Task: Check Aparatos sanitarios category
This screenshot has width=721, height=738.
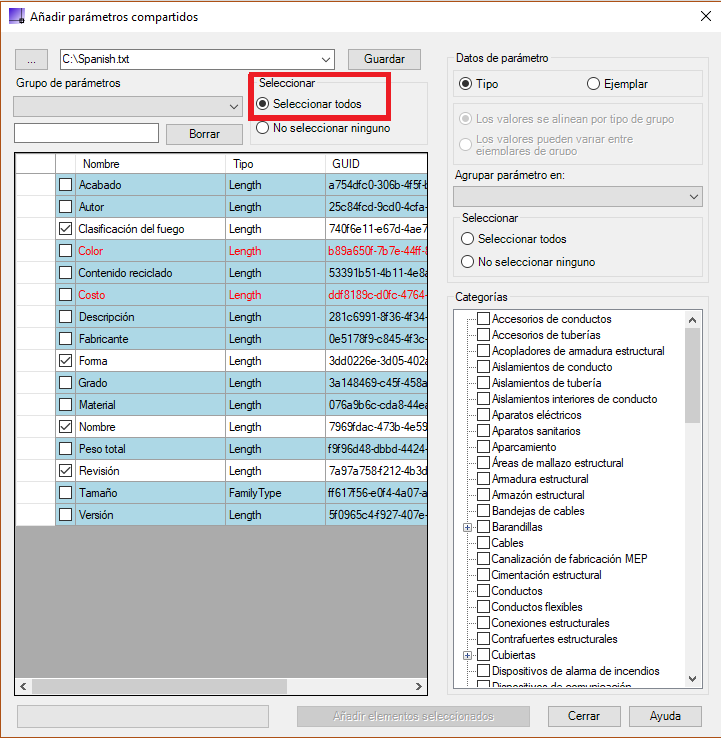Action: pyautogui.click(x=483, y=431)
